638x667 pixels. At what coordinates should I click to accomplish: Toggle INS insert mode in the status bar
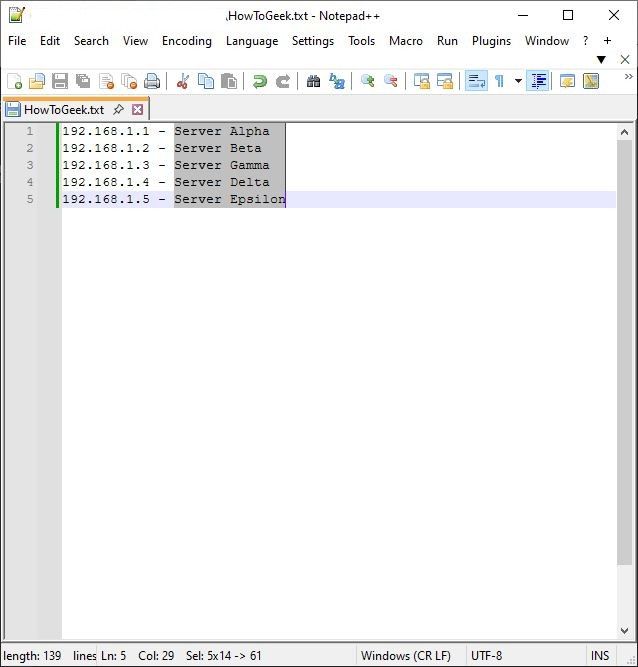600,656
